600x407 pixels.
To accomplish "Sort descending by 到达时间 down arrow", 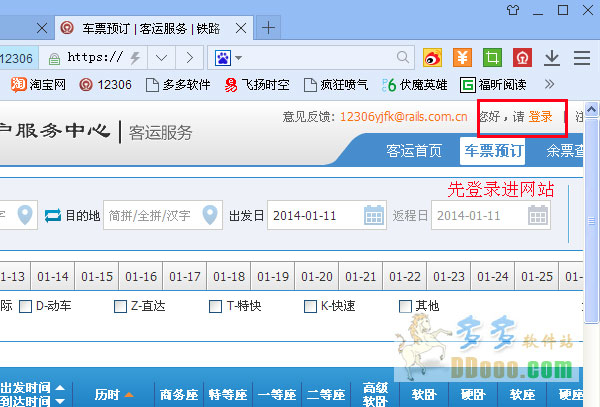I will point(60,401).
